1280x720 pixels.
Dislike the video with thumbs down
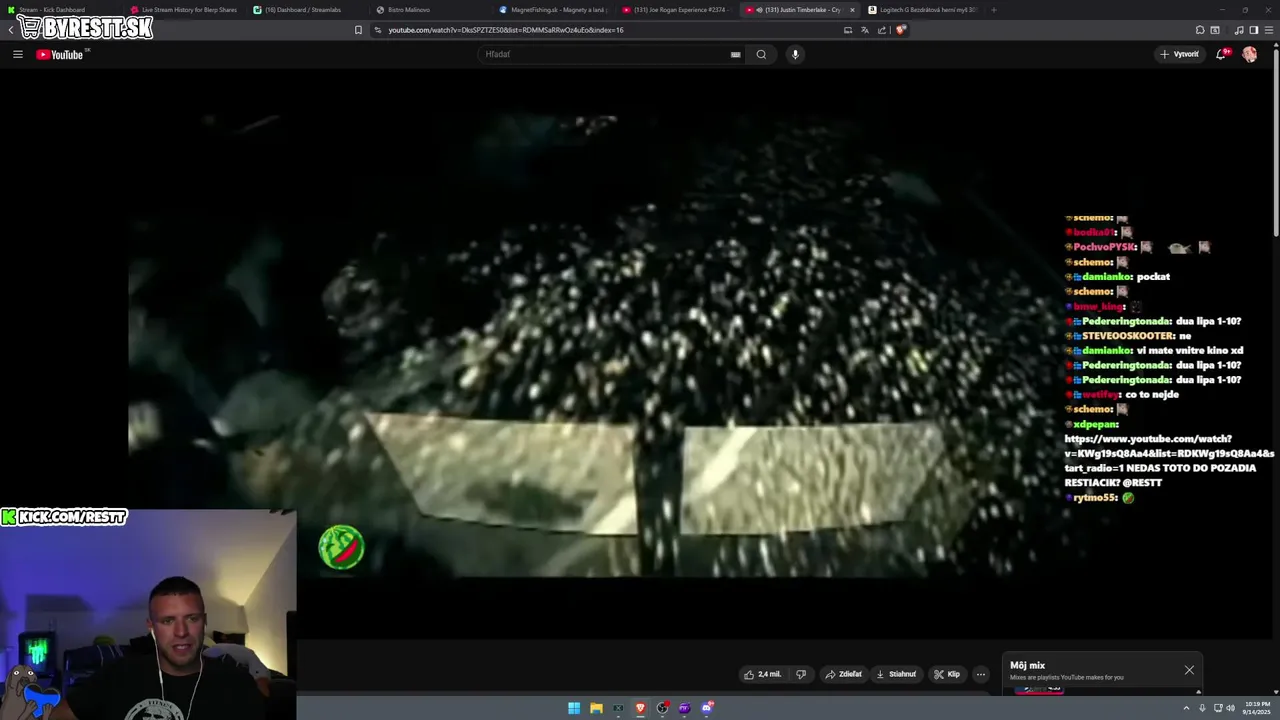click(x=801, y=674)
